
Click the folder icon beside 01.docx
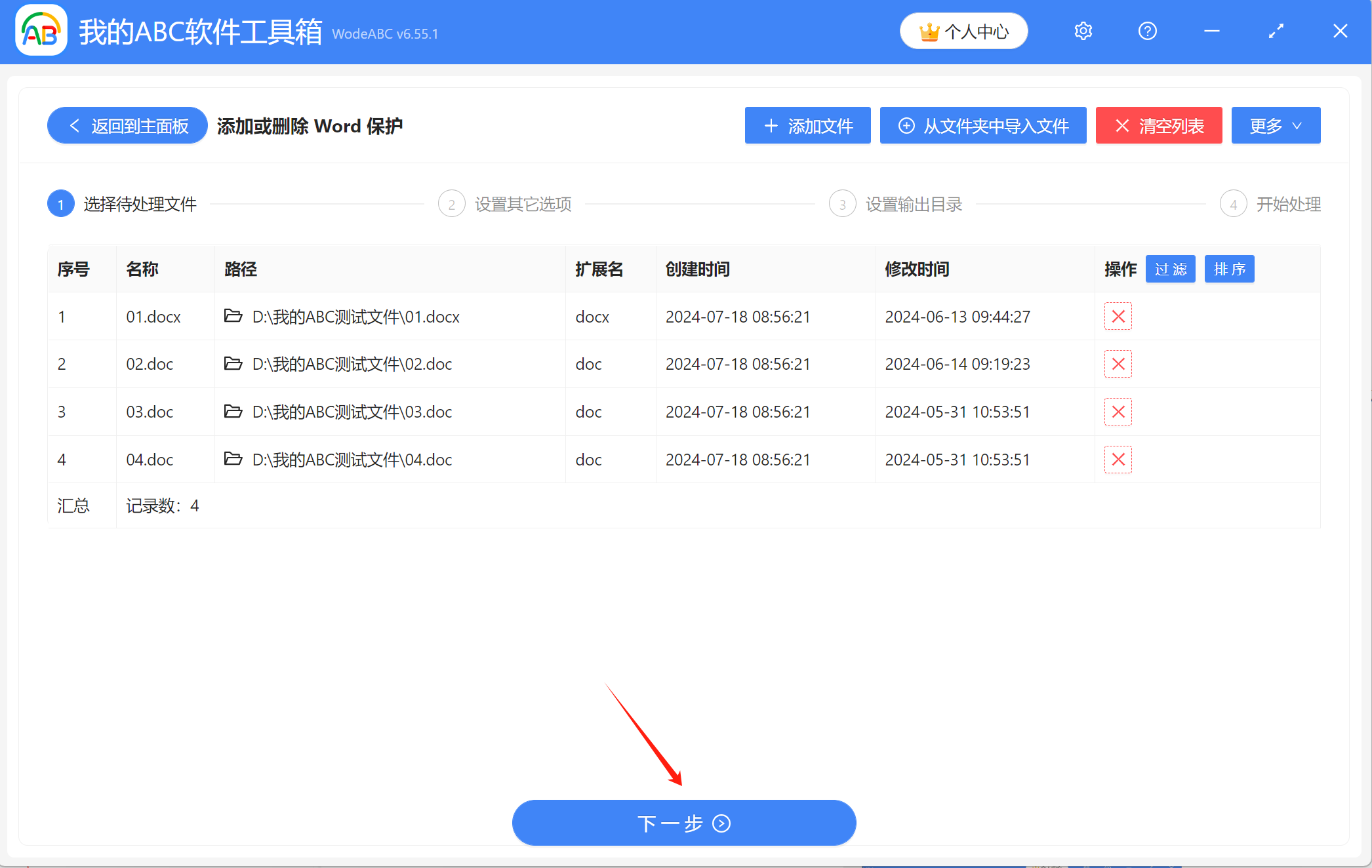coord(233,316)
